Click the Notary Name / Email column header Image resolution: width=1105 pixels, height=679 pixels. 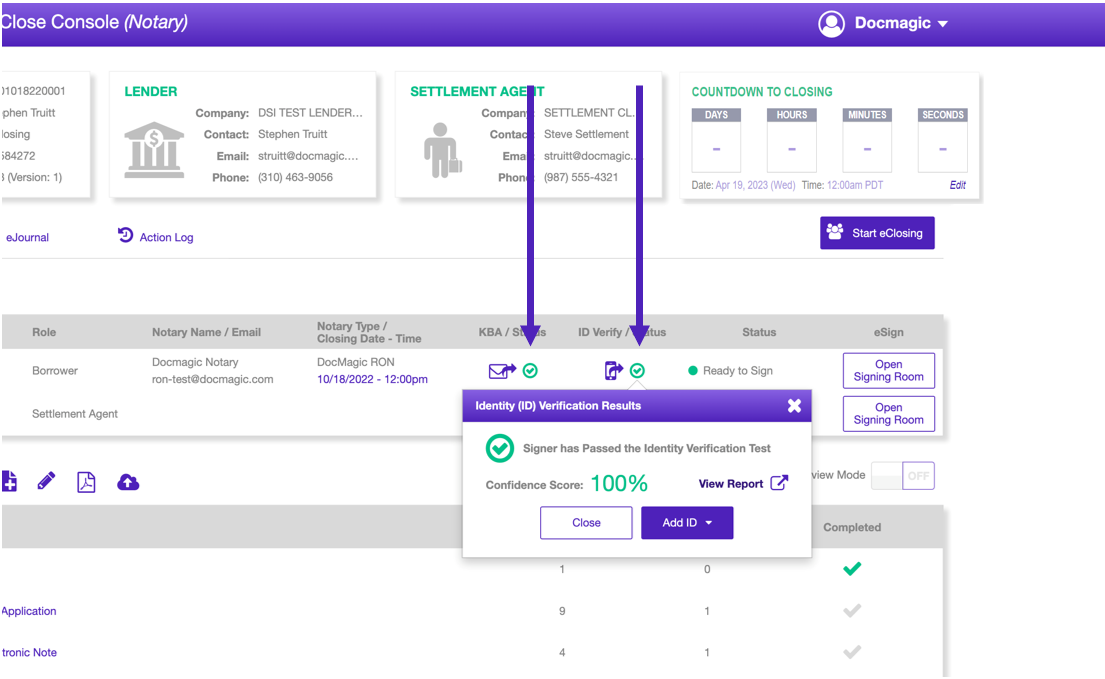[206, 332]
